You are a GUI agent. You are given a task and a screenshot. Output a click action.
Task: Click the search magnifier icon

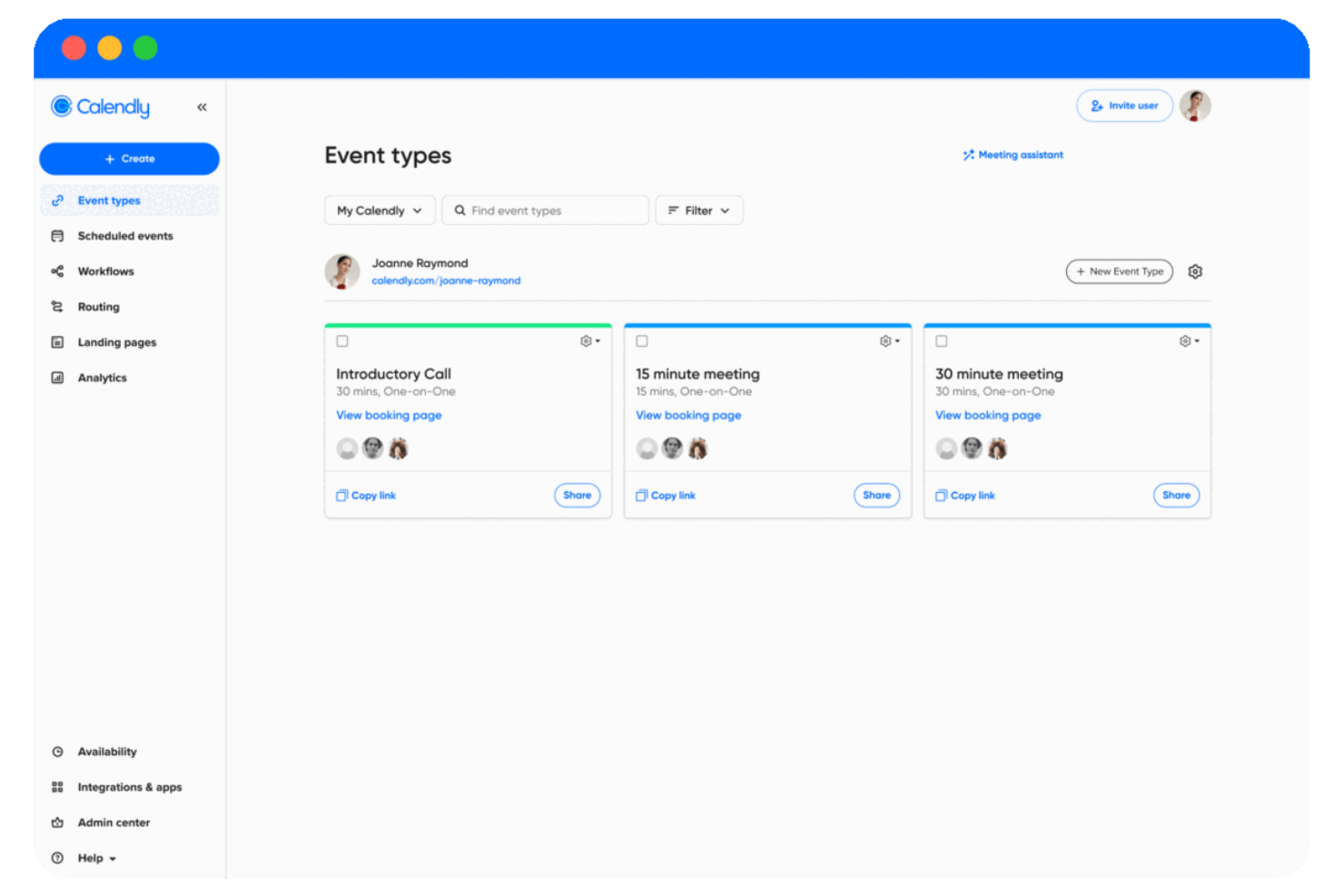coord(460,211)
